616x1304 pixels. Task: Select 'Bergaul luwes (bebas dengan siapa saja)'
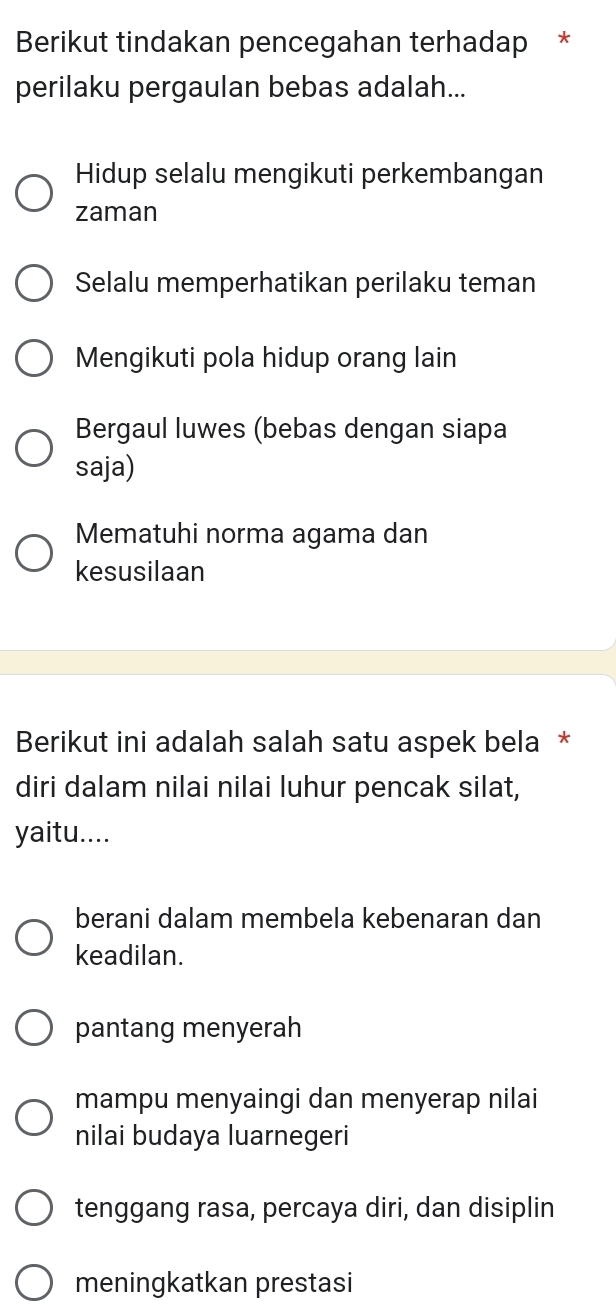point(34,449)
